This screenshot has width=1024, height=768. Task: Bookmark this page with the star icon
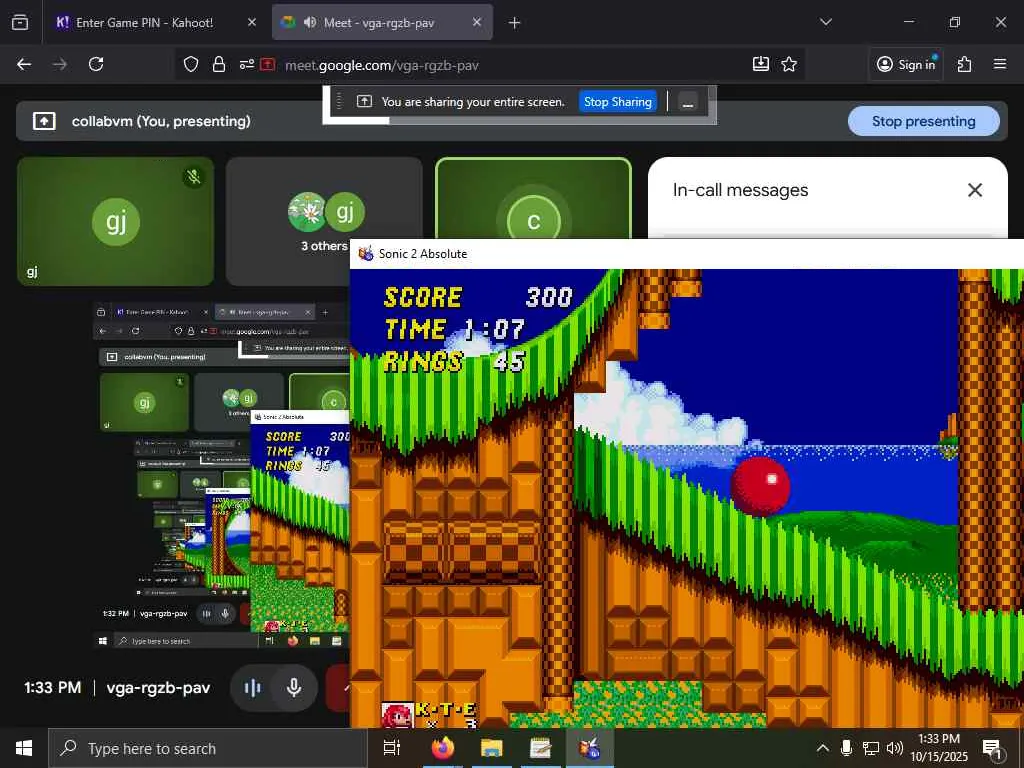click(x=789, y=64)
